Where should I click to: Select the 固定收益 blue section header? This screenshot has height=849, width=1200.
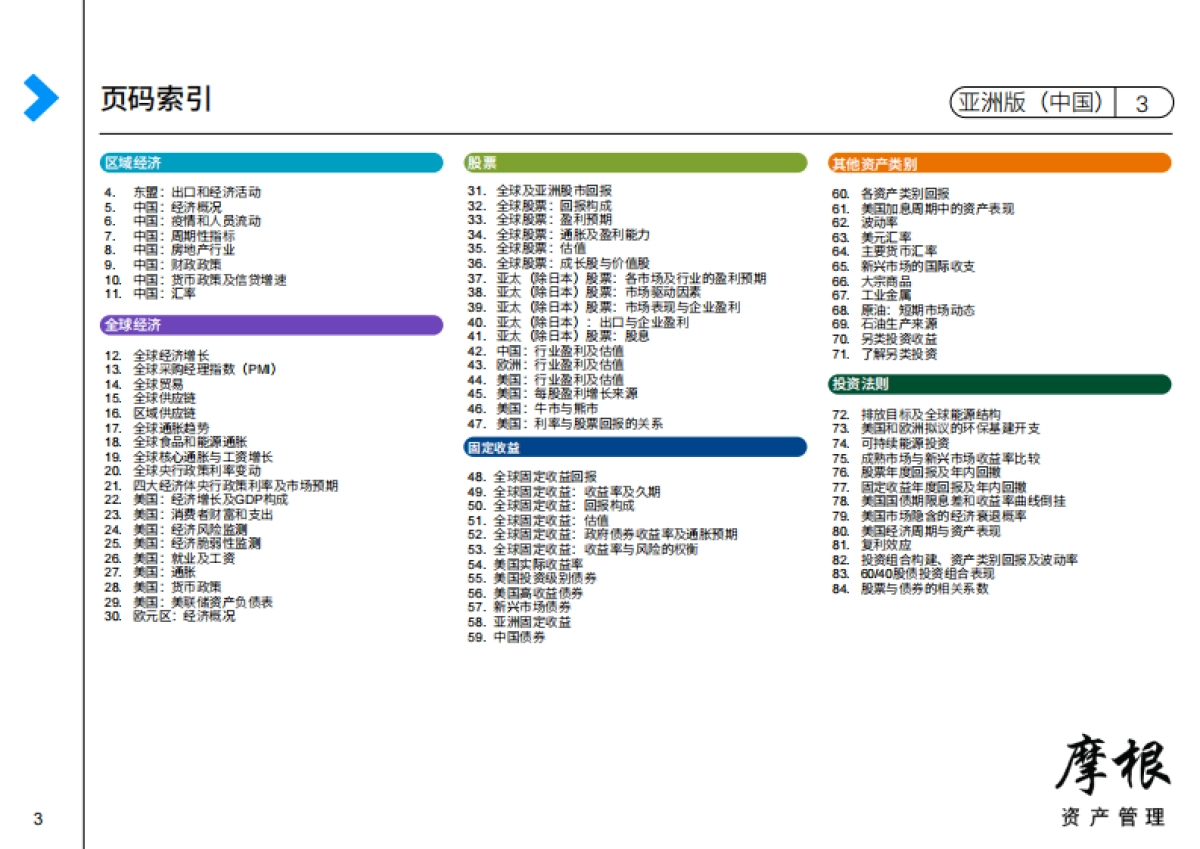click(x=635, y=447)
